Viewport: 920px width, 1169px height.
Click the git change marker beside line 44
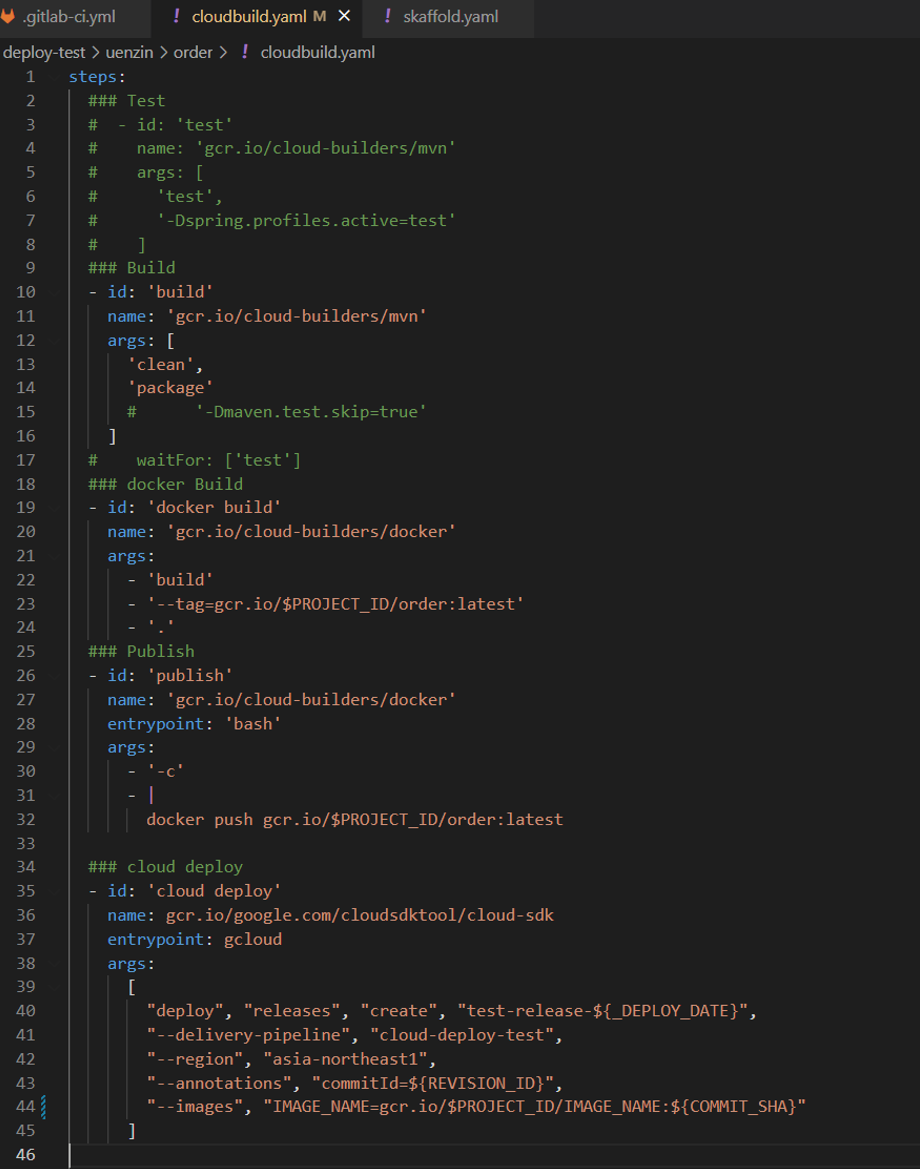coord(44,1107)
